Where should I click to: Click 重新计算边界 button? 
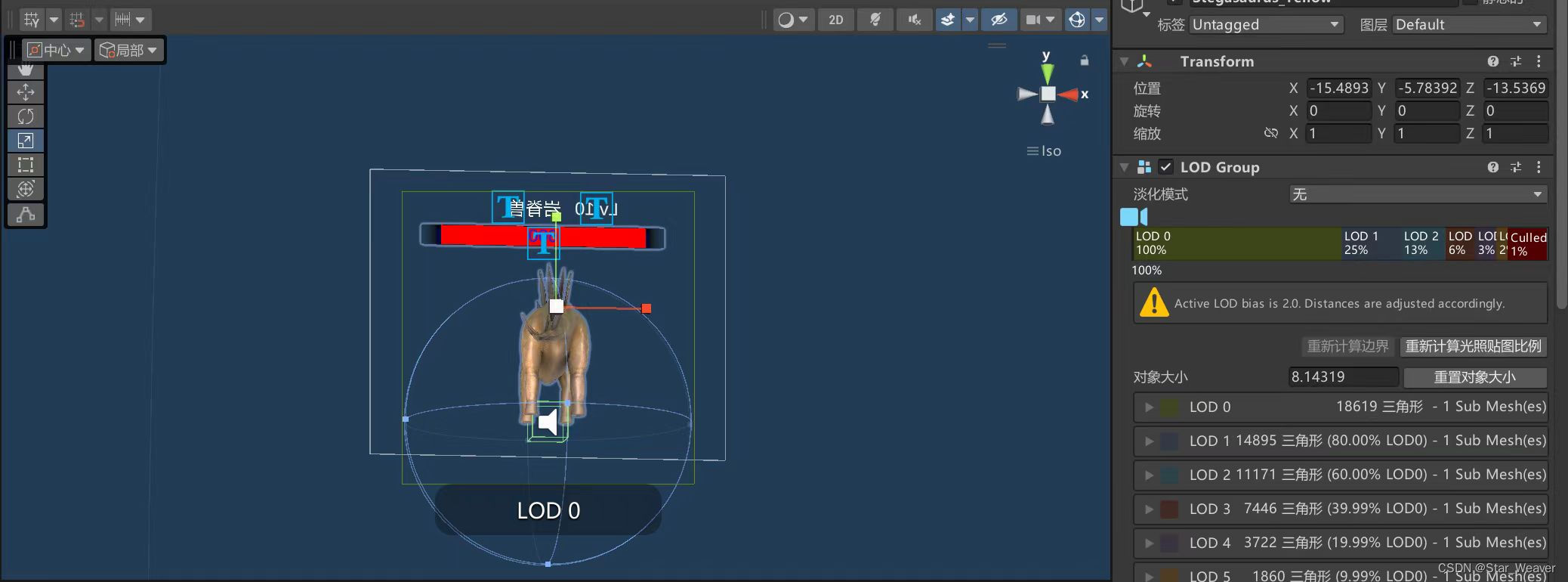coord(1348,346)
